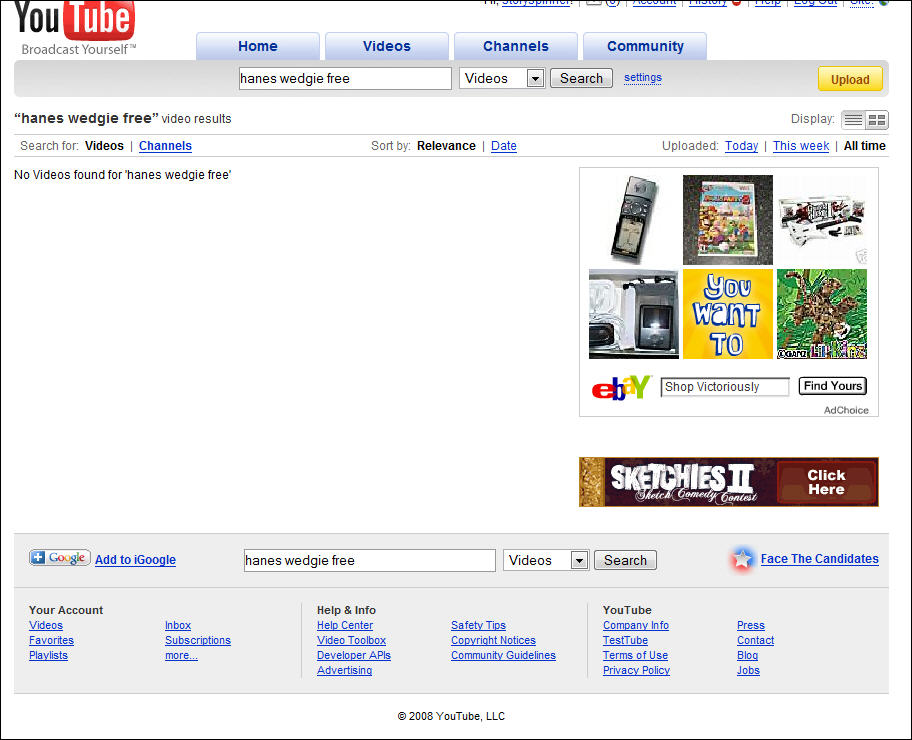Open Contact footer link
The image size is (912, 740).
[x=756, y=641]
